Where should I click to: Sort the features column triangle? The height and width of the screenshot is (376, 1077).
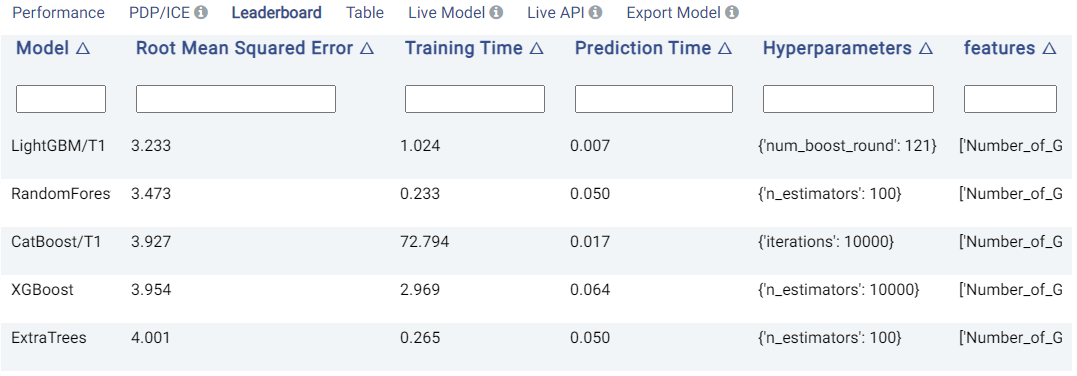[x=1049, y=49]
